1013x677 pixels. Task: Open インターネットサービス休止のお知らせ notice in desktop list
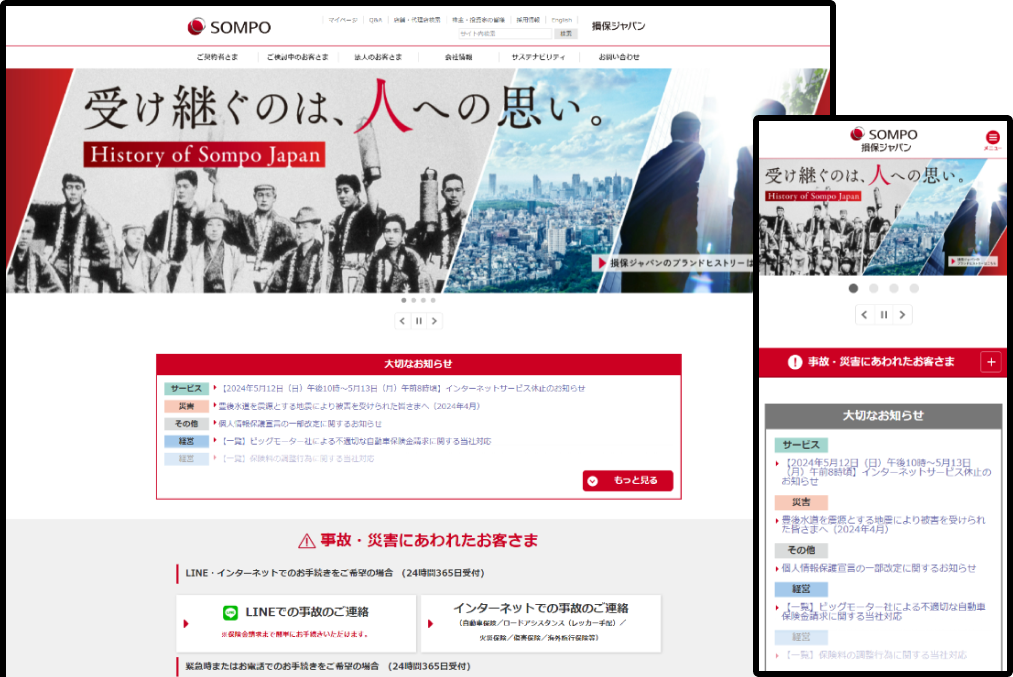click(403, 388)
